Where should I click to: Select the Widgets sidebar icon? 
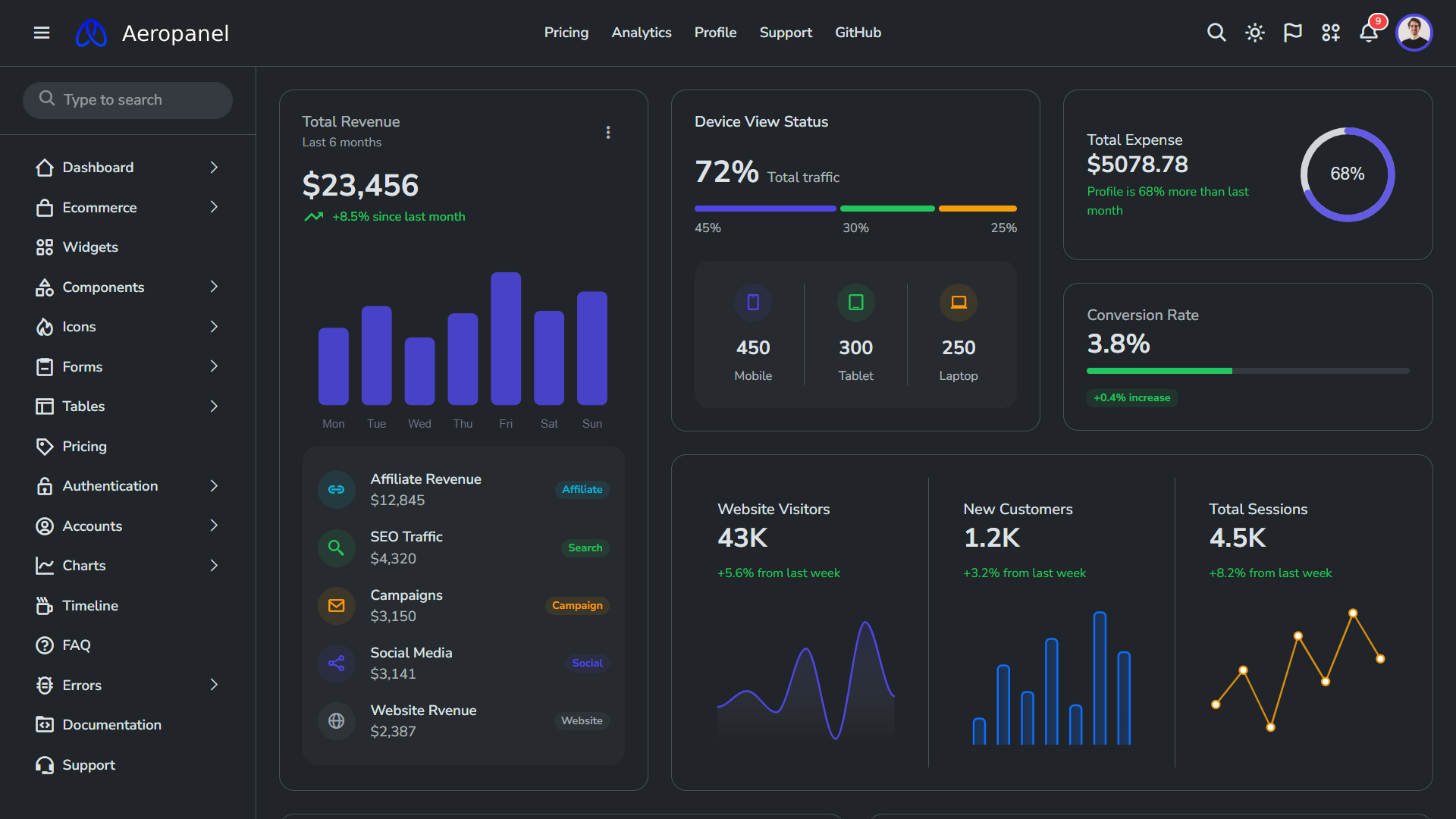tap(45, 246)
